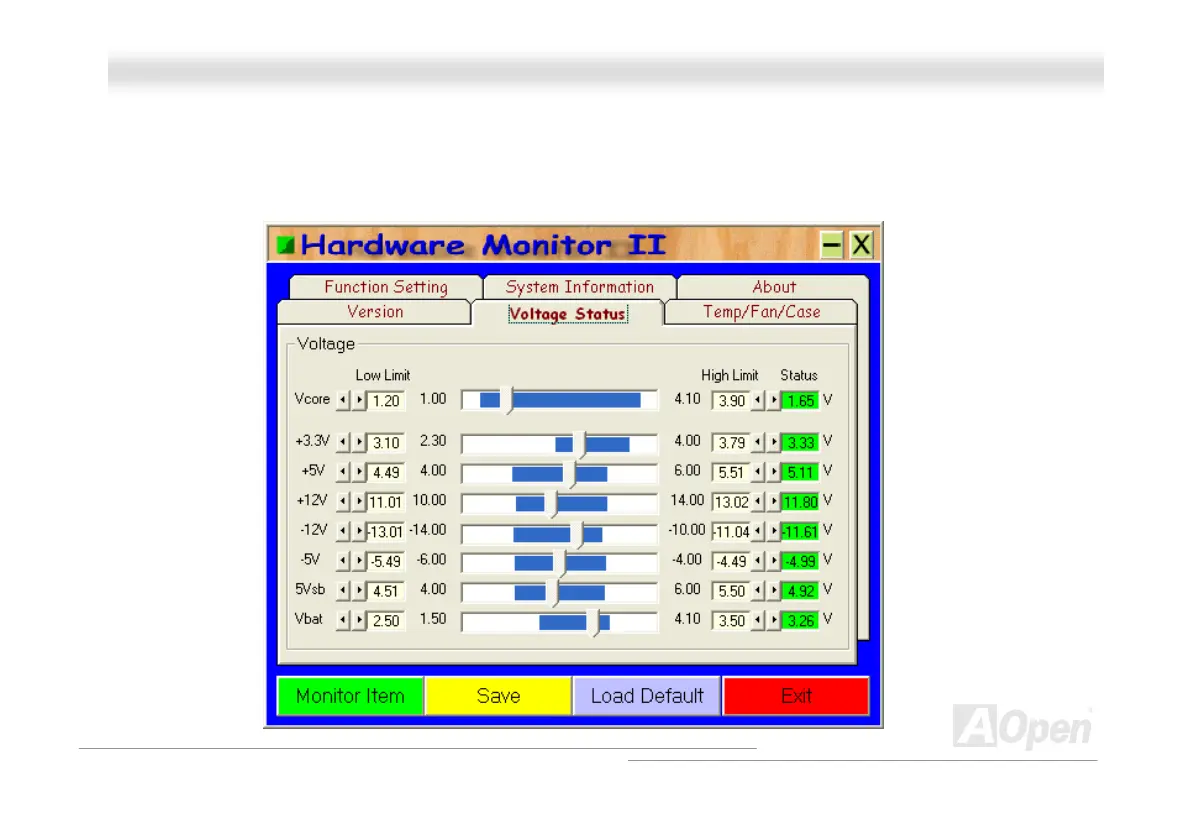Screen dimensions: 1190x821
Task: Click the Vcore status value 1.65
Action: click(800, 401)
